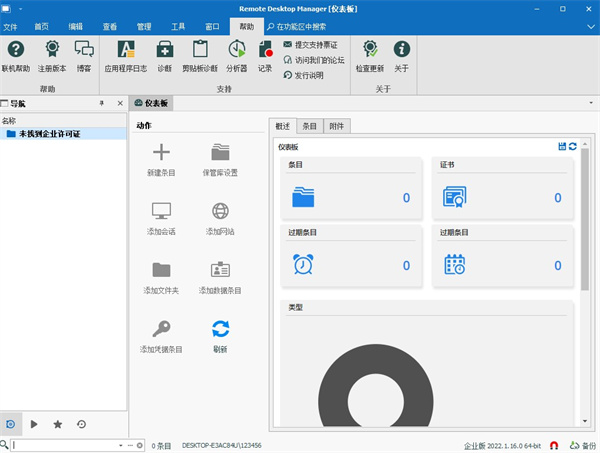Click the 添加凭据条目 key icon
The image size is (600, 453).
(161, 328)
